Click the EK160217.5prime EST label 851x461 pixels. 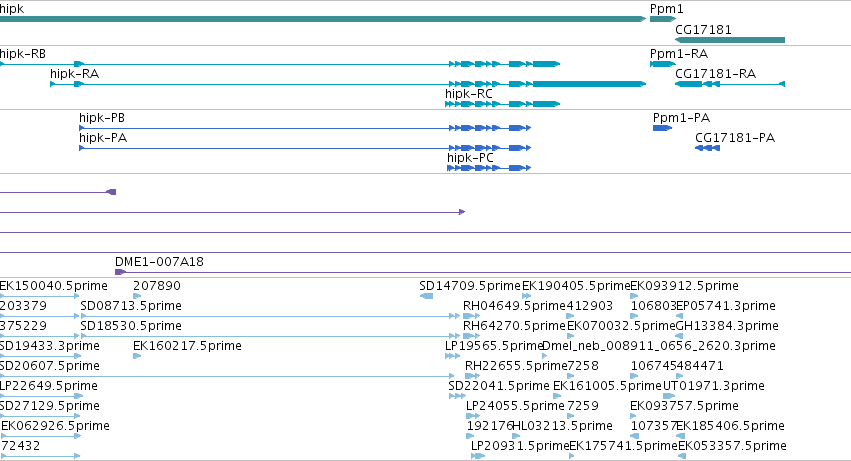point(187,346)
